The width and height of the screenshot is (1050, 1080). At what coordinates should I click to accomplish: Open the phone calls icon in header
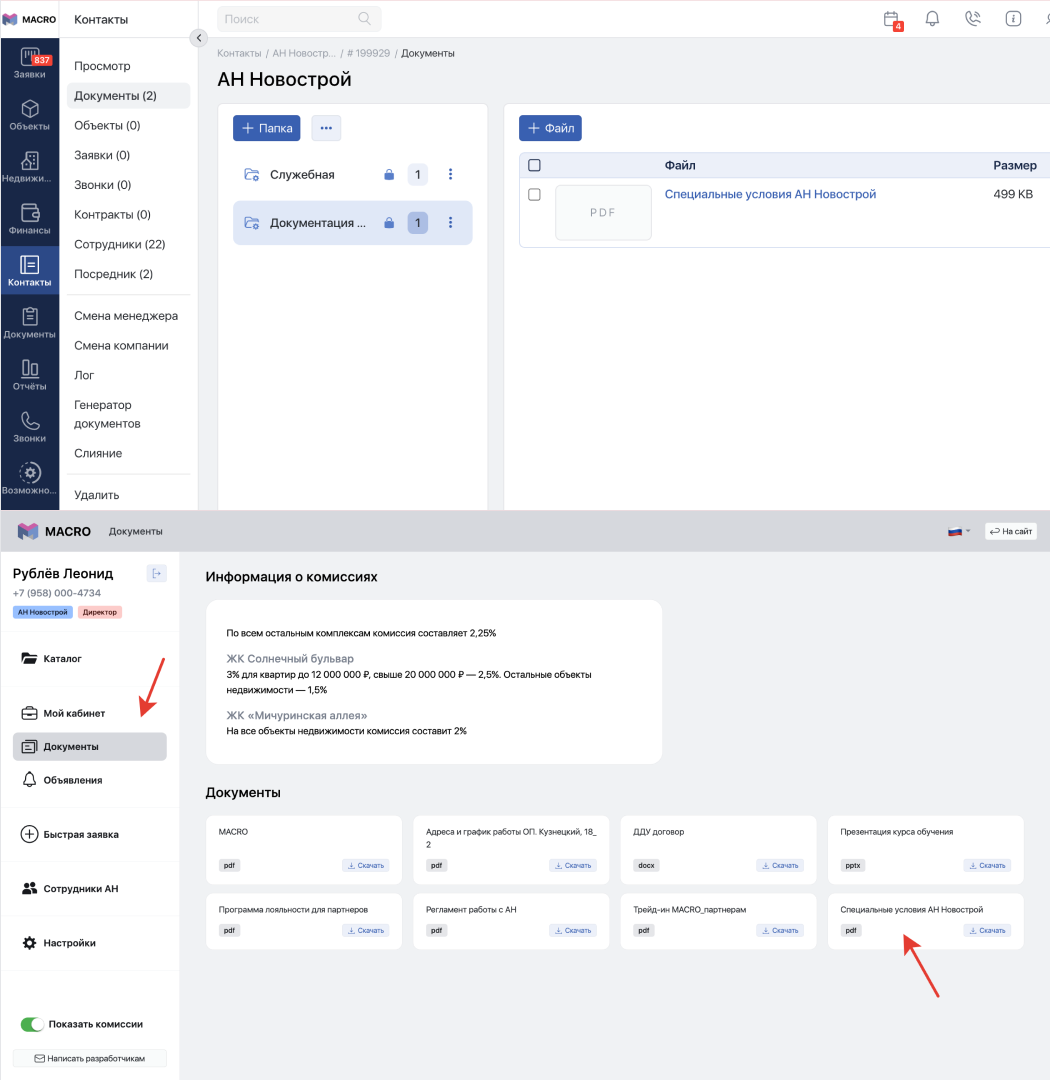pyautogui.click(x=972, y=19)
